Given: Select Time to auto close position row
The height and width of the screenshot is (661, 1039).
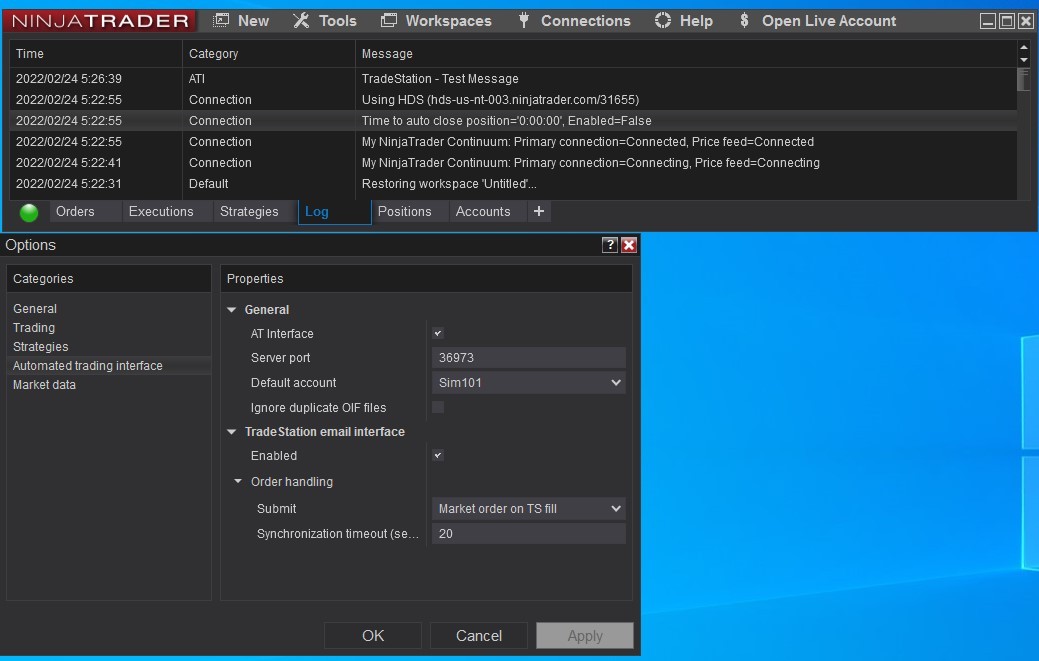Looking at the screenshot, I should [x=514, y=121].
